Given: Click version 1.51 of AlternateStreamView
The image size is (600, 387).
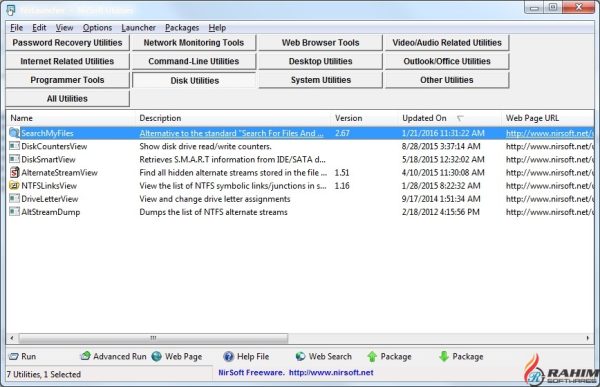Looking at the screenshot, I should point(342,173).
